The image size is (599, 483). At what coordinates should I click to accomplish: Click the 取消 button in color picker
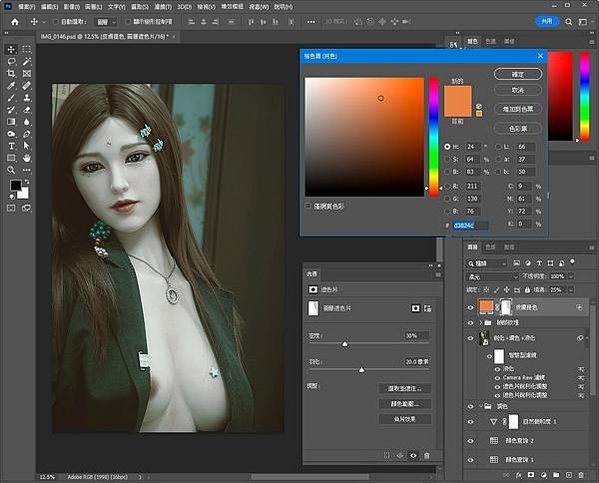(x=518, y=90)
